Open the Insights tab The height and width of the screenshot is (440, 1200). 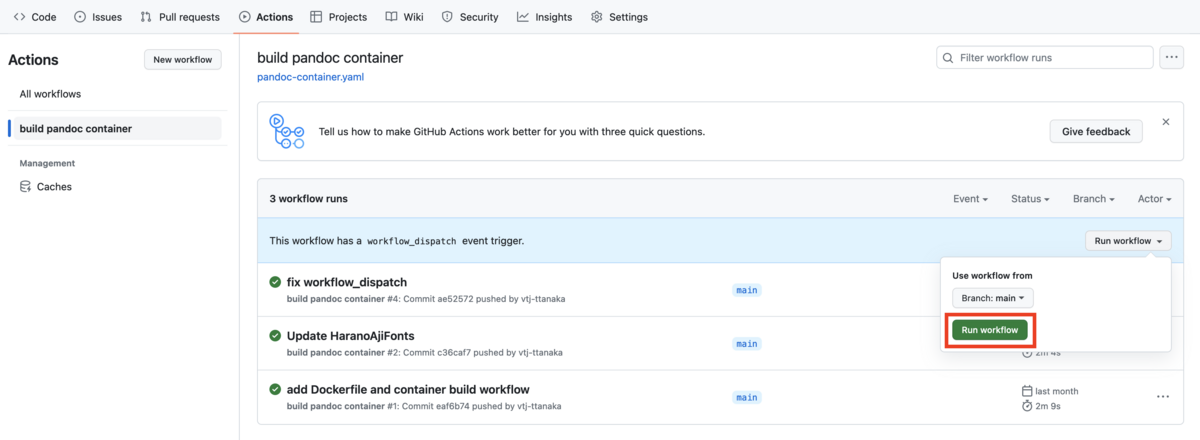545,17
